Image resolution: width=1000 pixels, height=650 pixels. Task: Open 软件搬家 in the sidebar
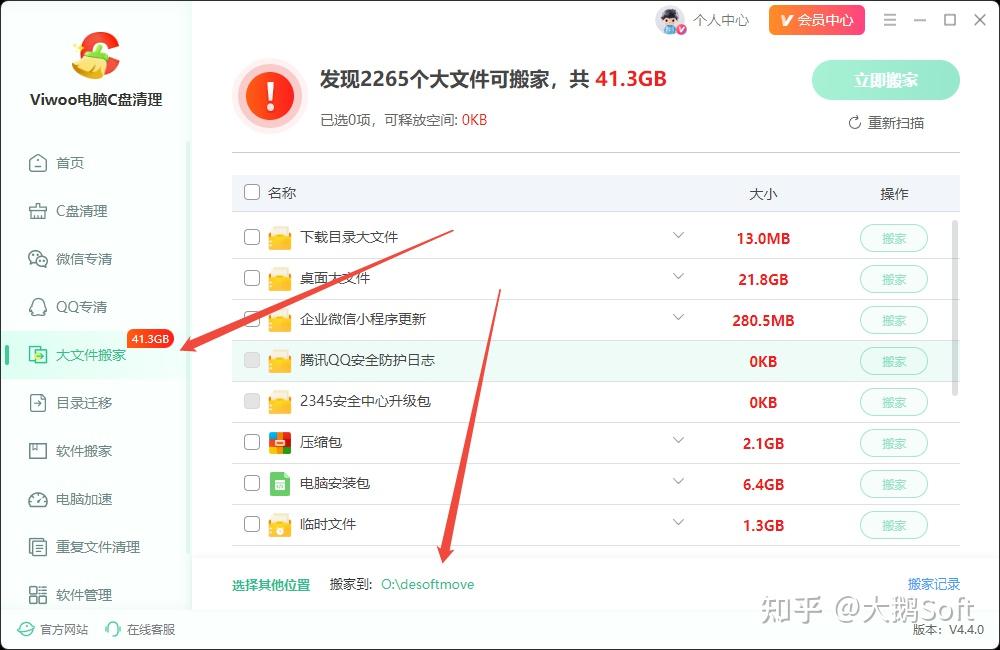[x=84, y=451]
